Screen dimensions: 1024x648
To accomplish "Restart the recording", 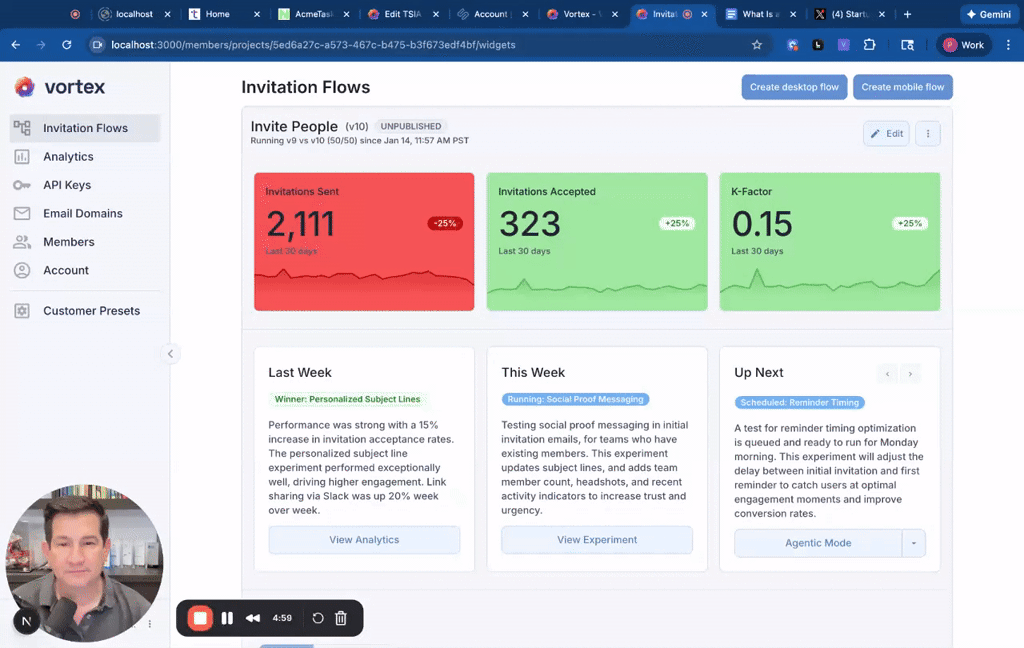I will pos(318,618).
